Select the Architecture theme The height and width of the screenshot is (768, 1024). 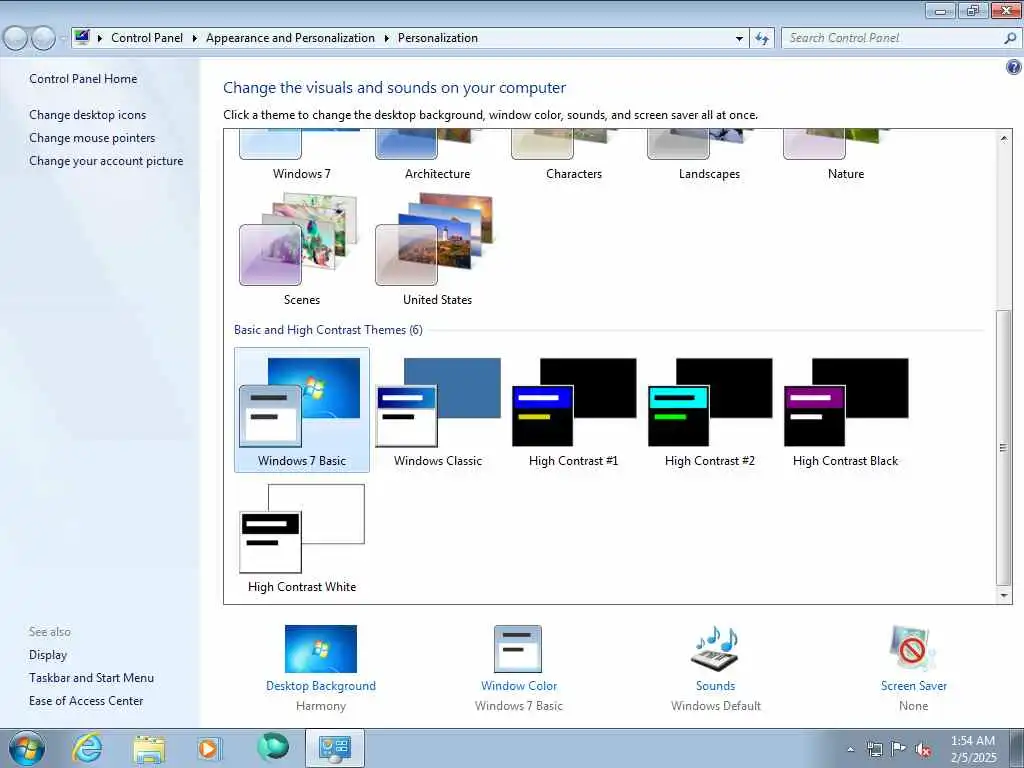pos(438,155)
